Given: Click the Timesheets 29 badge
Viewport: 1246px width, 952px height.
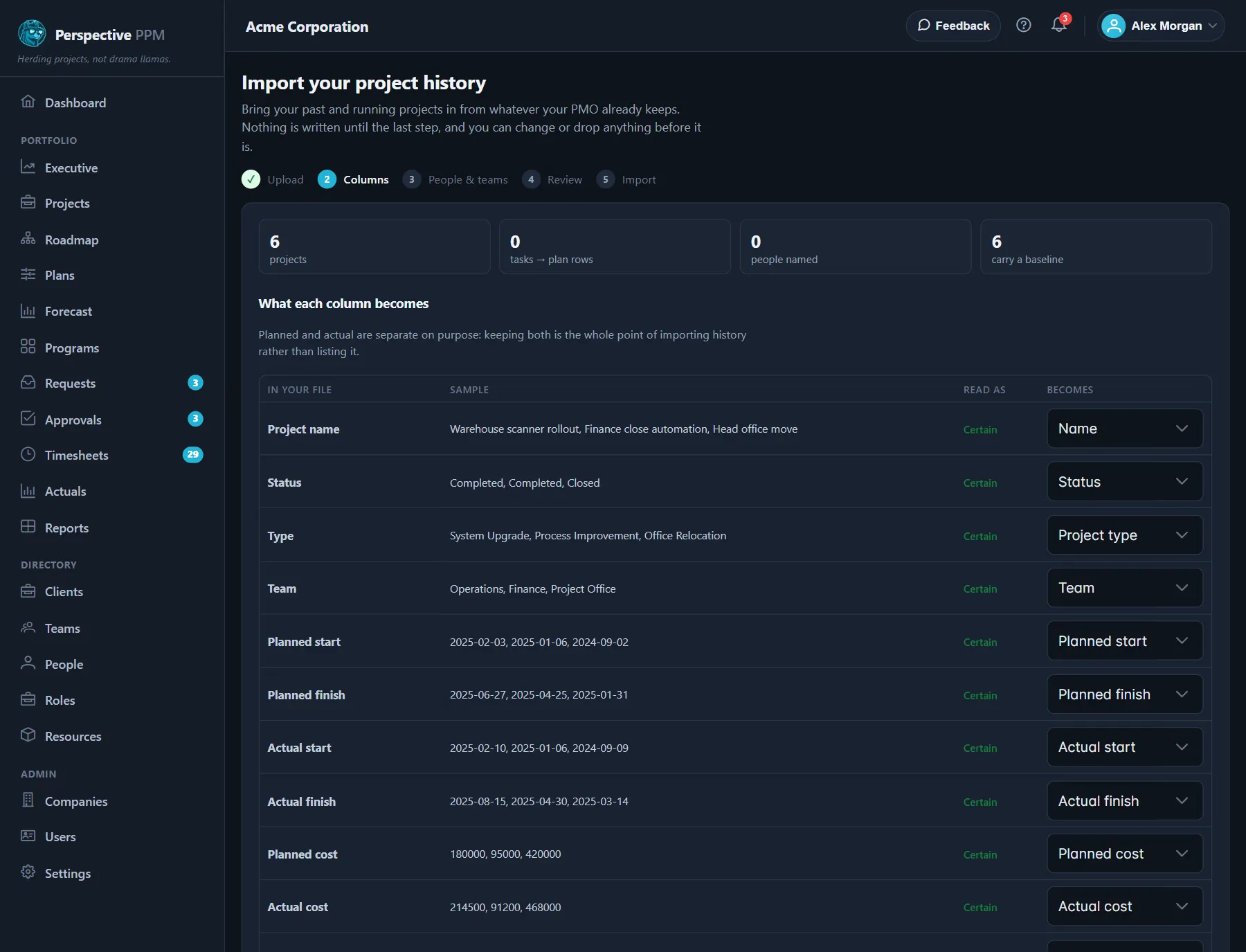Looking at the screenshot, I should pyautogui.click(x=192, y=454).
